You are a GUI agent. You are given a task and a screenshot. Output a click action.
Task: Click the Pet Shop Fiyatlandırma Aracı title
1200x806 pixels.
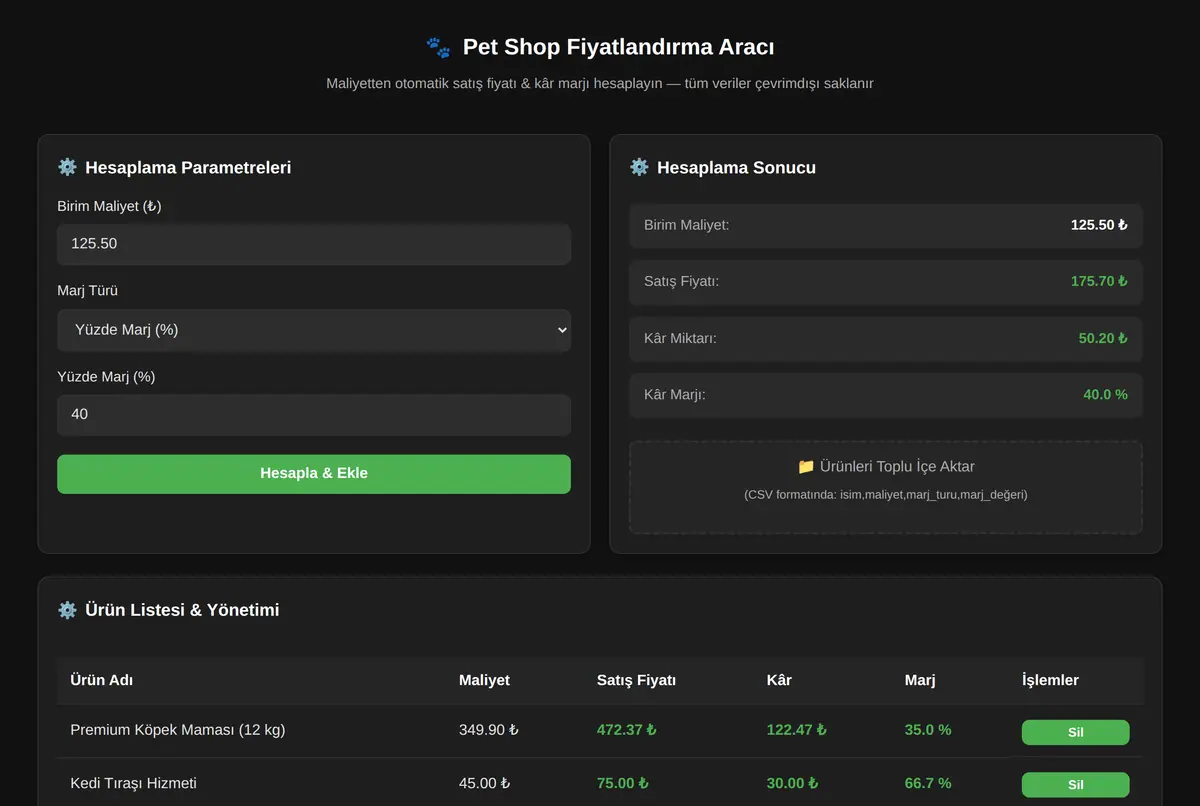tap(618, 47)
